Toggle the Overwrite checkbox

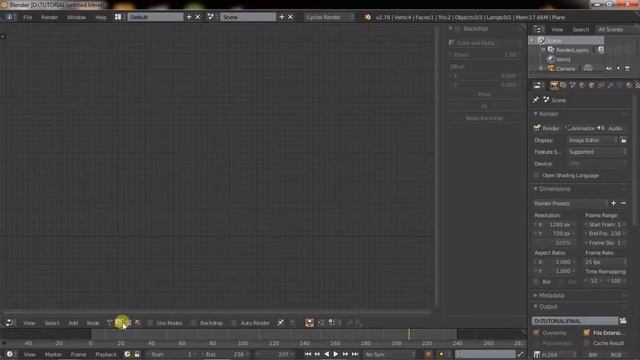pos(536,333)
